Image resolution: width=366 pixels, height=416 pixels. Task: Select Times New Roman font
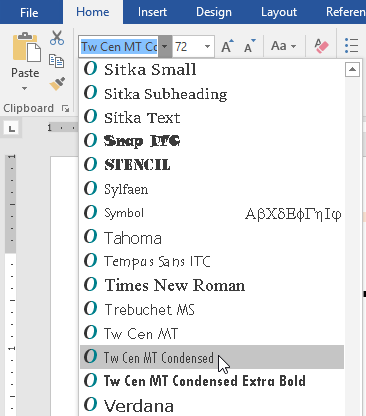tap(212, 285)
